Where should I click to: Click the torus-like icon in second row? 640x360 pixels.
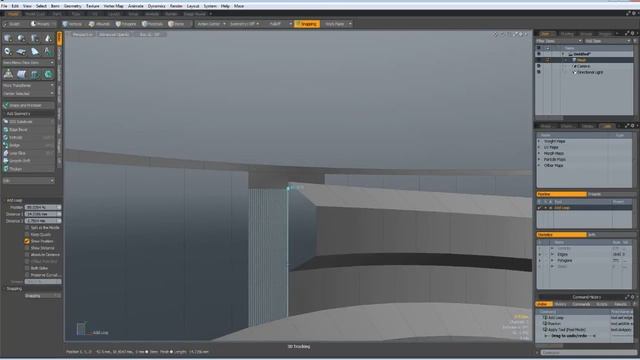(8, 51)
